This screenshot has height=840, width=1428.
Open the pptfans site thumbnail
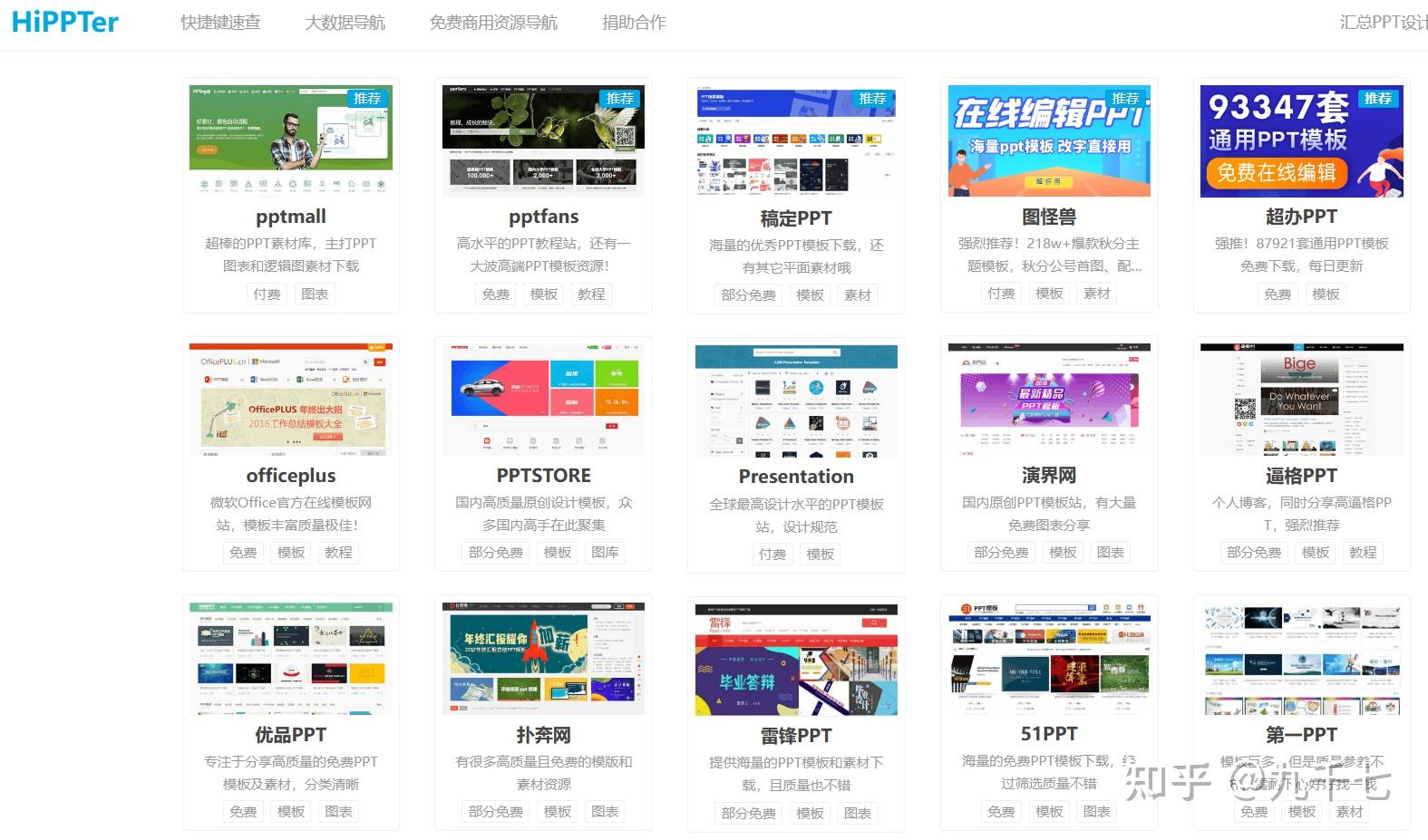click(544, 140)
